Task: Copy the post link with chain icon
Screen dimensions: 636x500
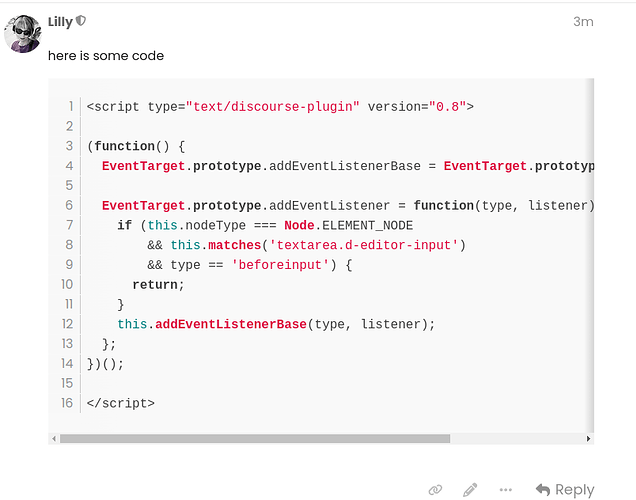Action: click(x=435, y=490)
